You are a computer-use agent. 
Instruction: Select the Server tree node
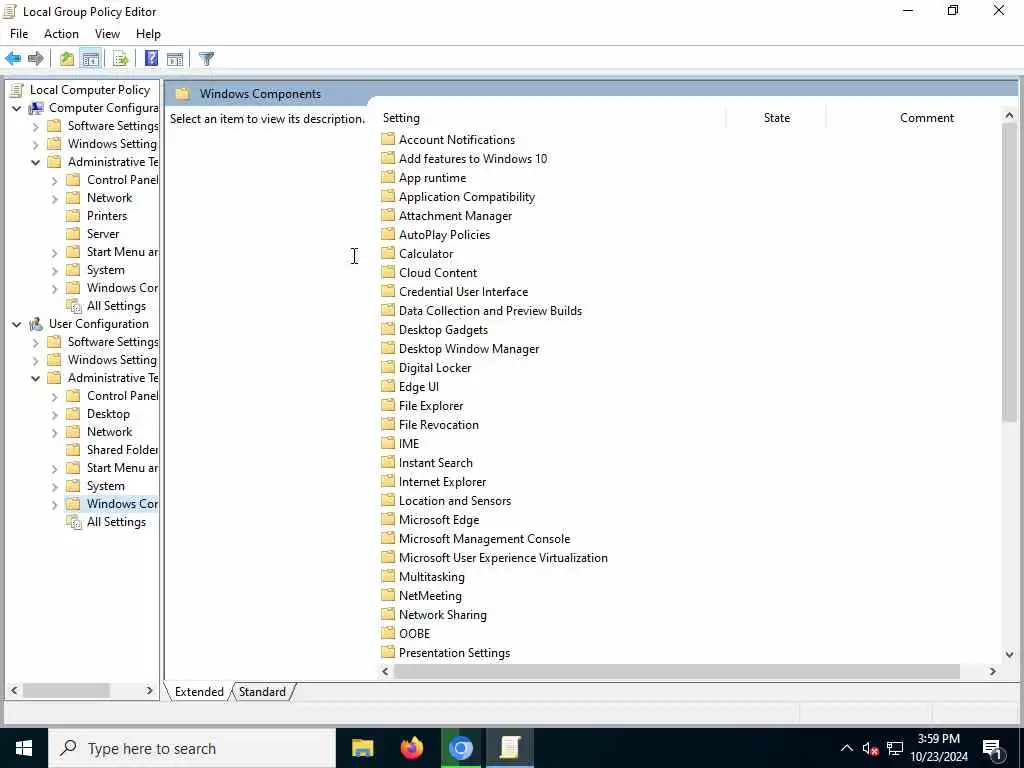click(103, 234)
